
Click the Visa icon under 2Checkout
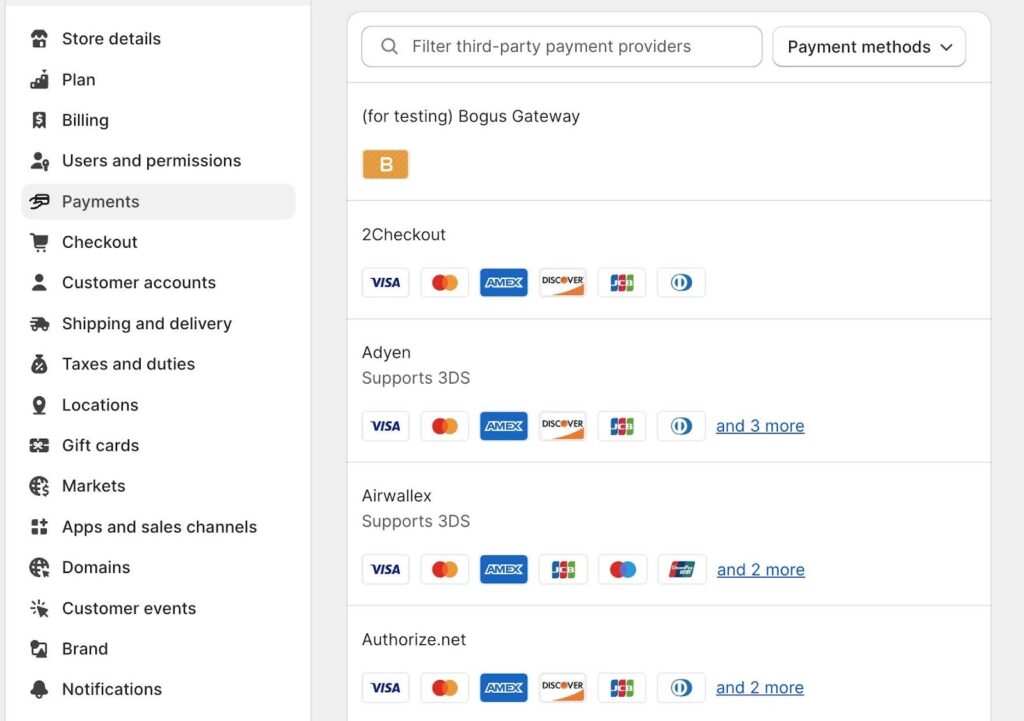click(x=385, y=283)
